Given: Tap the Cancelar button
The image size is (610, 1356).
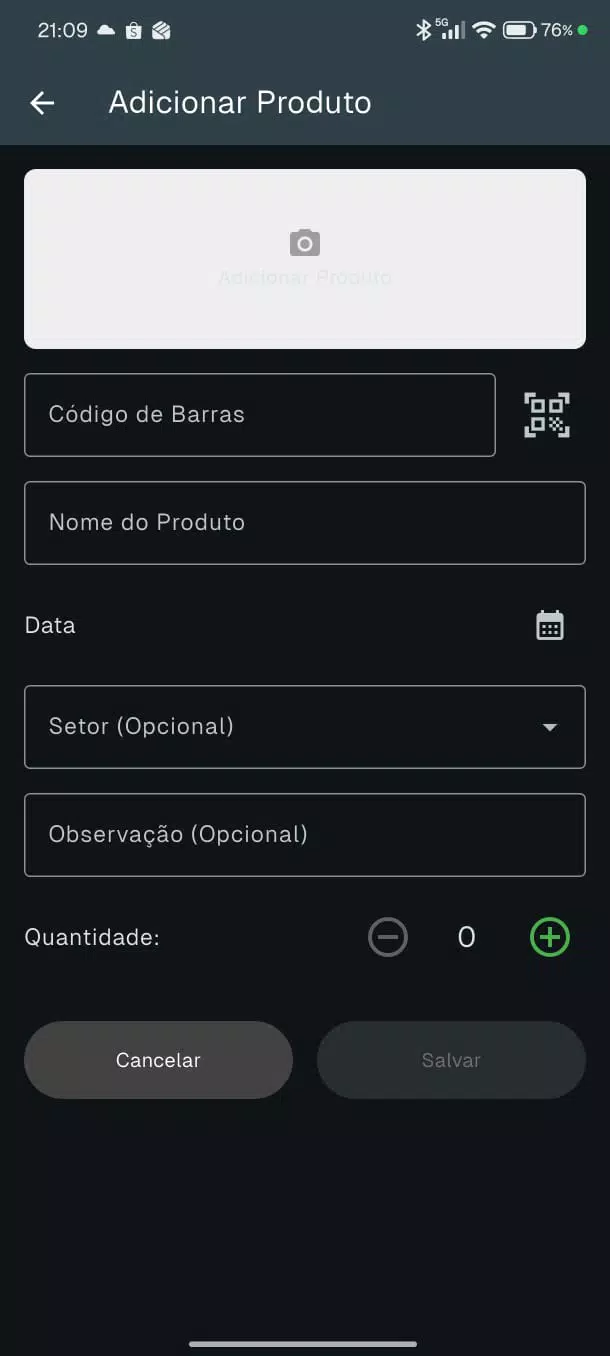Looking at the screenshot, I should 158,1060.
